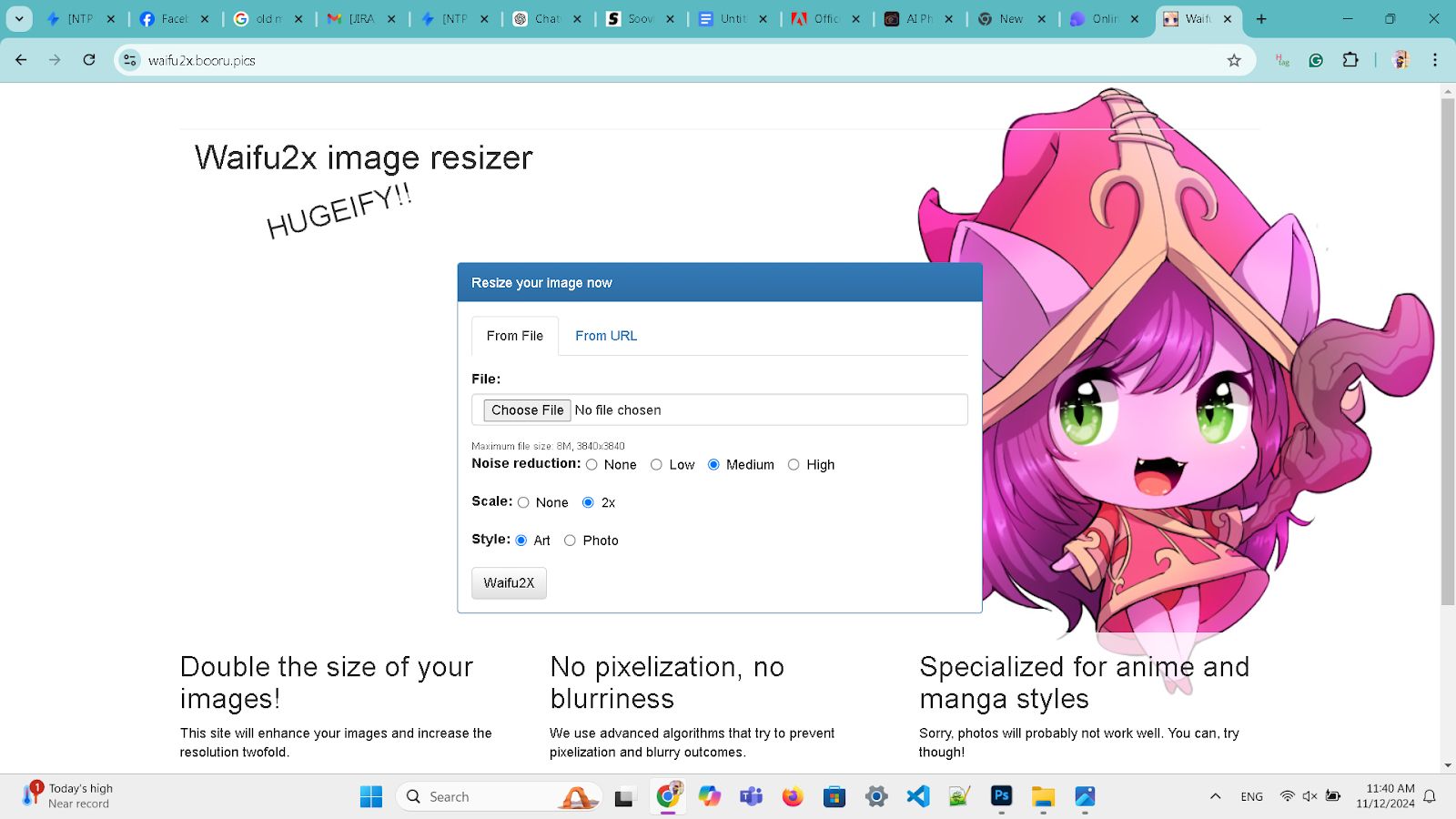Open Task View from the taskbar
This screenshot has height=819, width=1456.
pos(624,796)
